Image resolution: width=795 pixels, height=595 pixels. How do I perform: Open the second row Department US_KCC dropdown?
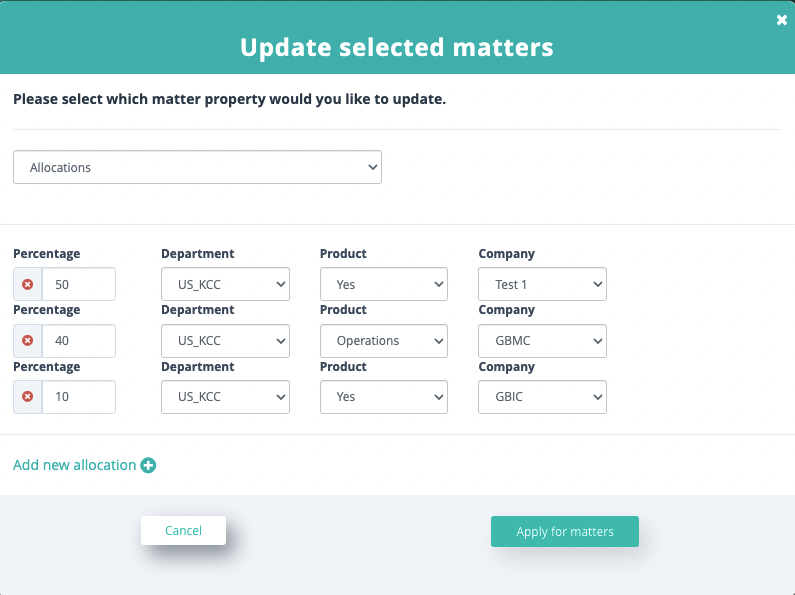click(226, 341)
